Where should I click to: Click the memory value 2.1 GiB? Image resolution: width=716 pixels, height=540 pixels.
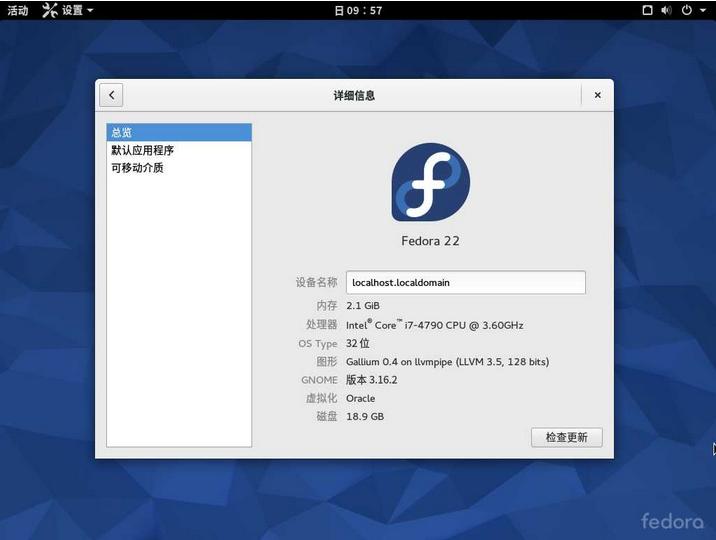(x=363, y=305)
